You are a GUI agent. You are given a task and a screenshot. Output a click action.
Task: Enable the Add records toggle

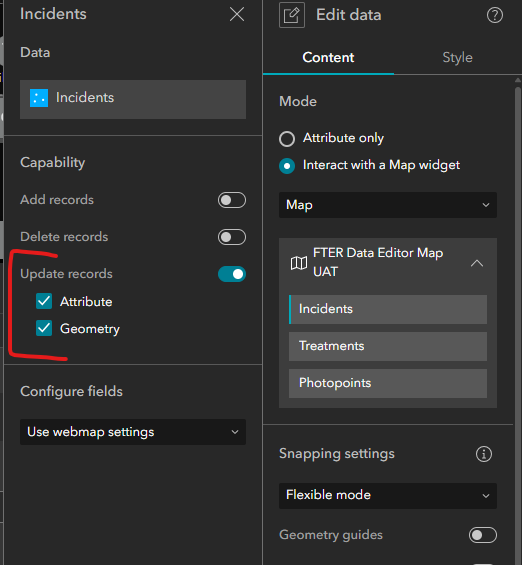click(x=232, y=200)
